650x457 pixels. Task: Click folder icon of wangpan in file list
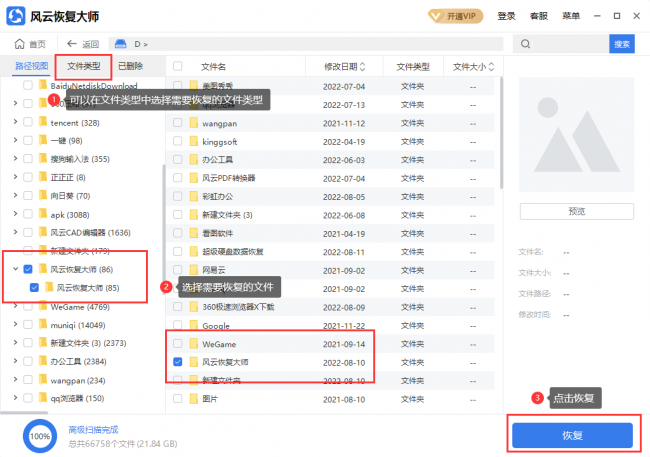coord(194,123)
